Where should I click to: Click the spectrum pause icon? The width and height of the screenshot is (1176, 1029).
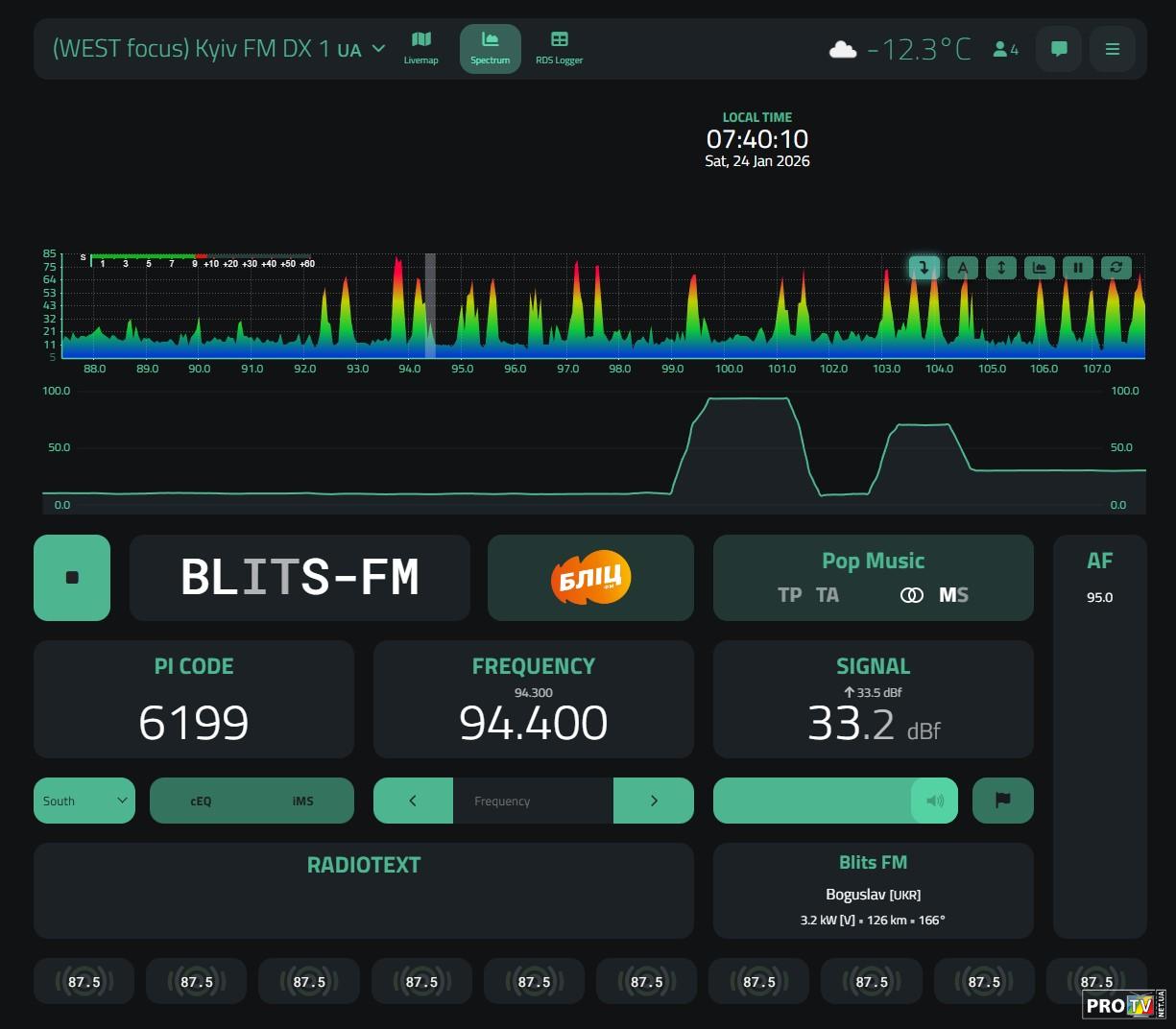click(1078, 268)
